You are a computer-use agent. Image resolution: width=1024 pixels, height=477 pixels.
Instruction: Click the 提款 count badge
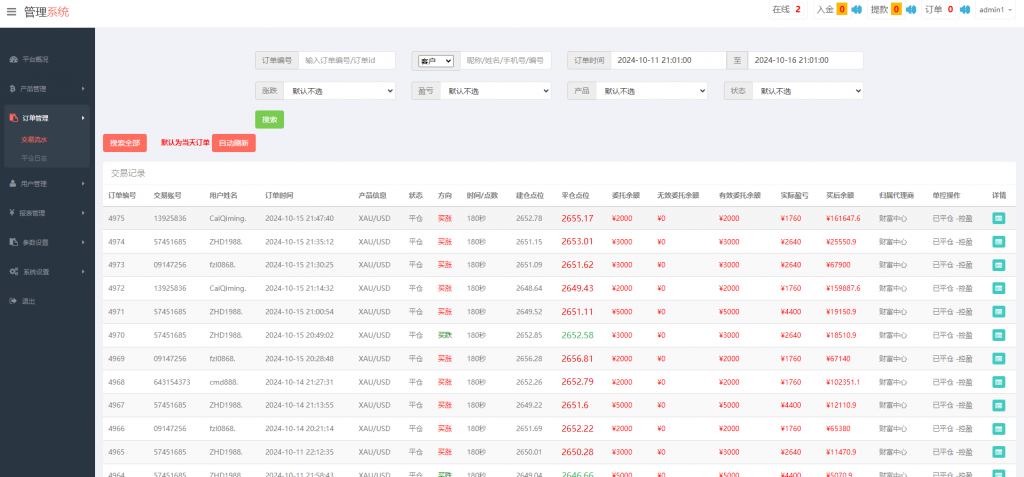coord(896,10)
